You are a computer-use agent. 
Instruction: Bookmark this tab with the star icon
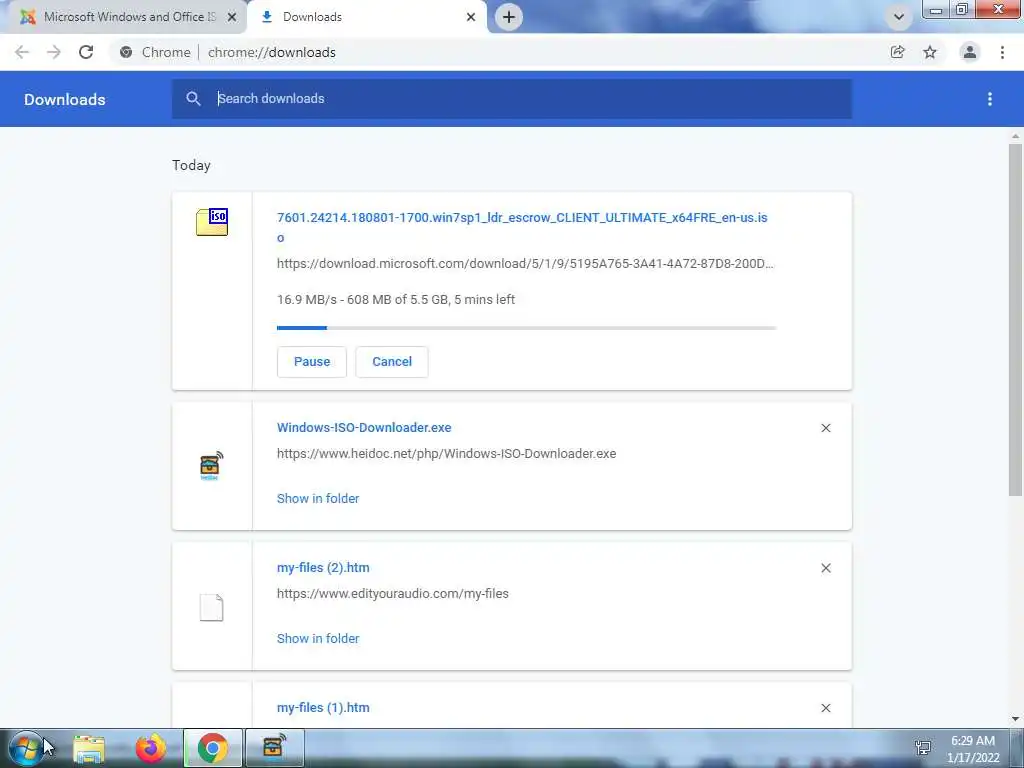(x=929, y=52)
